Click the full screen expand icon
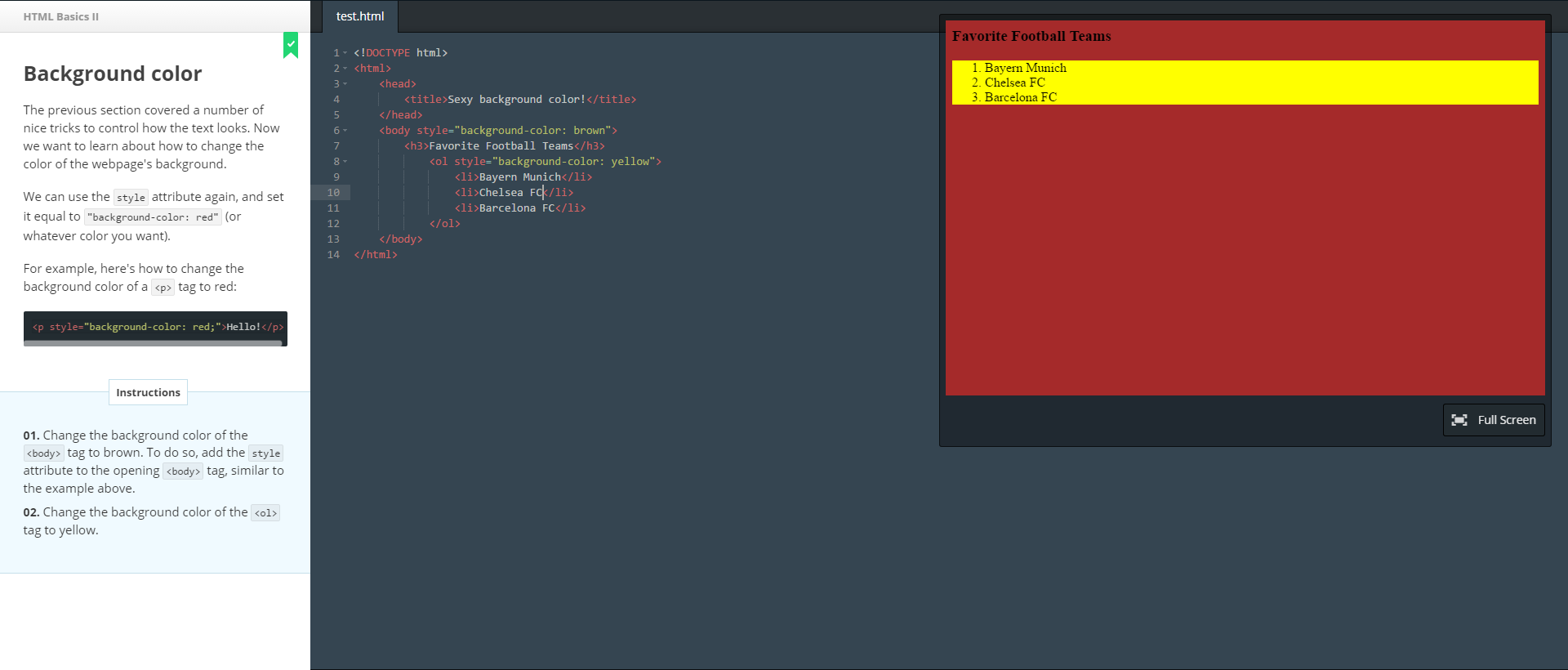1568x670 pixels. pyautogui.click(x=1459, y=420)
